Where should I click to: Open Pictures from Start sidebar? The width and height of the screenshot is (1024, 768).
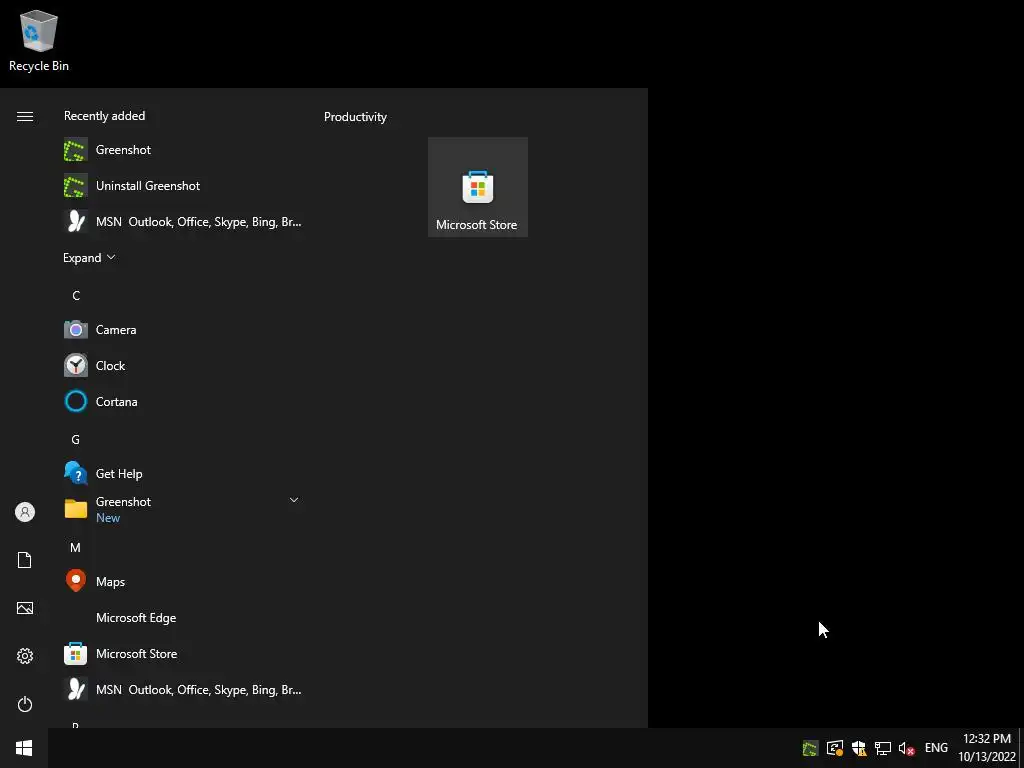pos(25,608)
